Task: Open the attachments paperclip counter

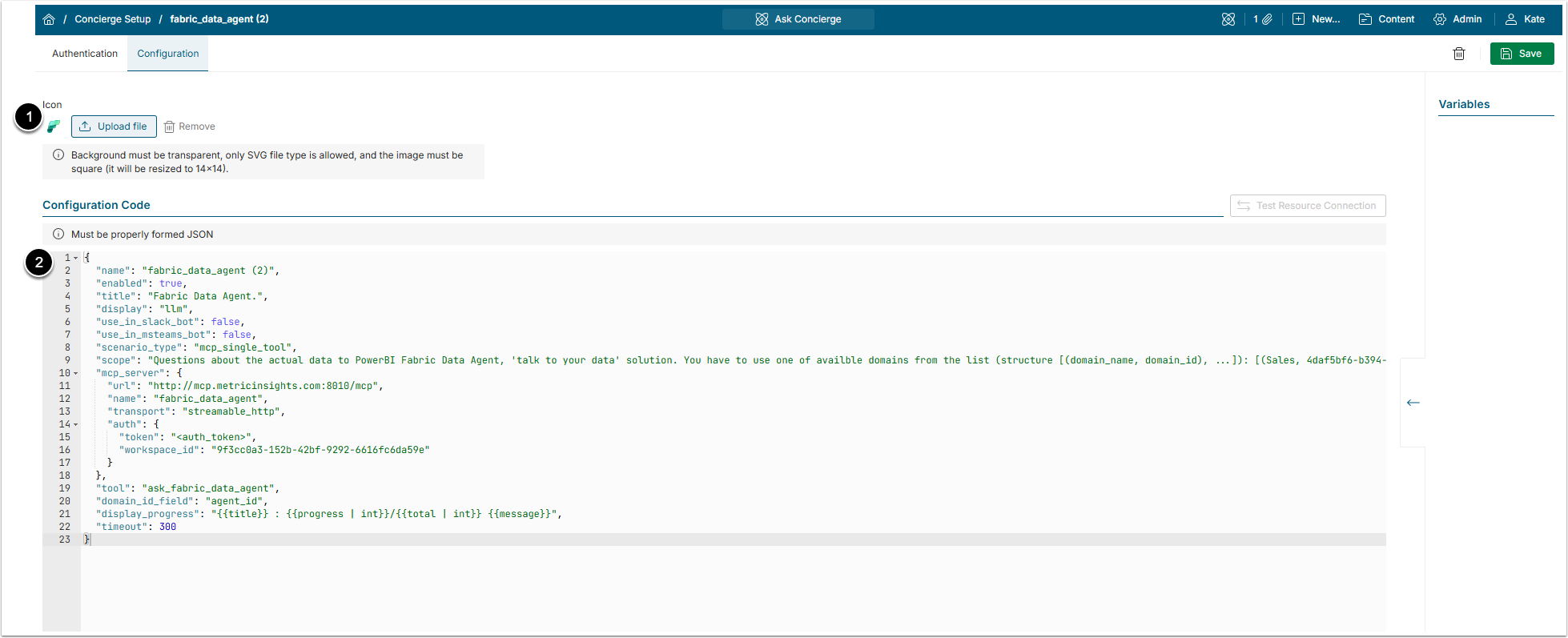Action: point(1263,19)
